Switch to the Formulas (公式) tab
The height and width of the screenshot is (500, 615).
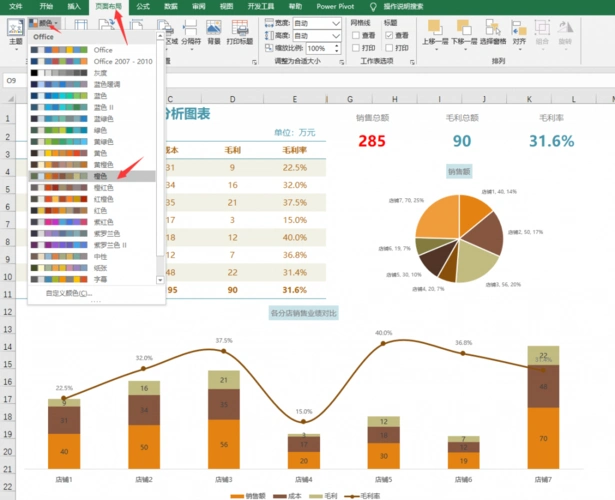143,6
